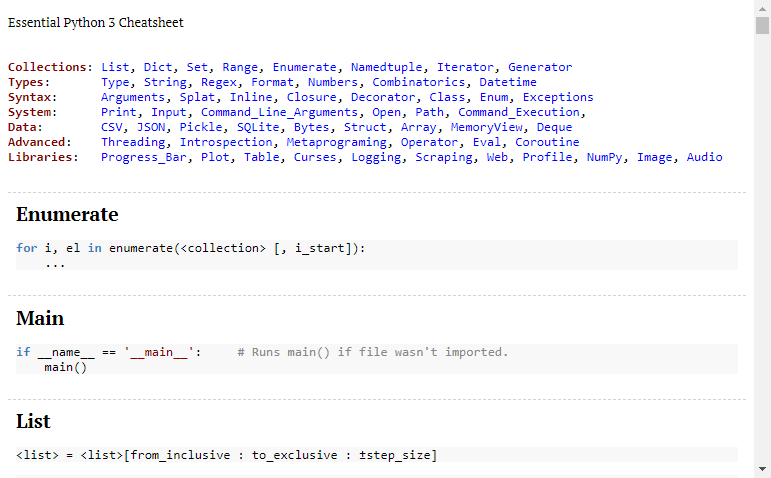The height and width of the screenshot is (478, 771).
Task: Go to the Set section link
Action: [197, 67]
